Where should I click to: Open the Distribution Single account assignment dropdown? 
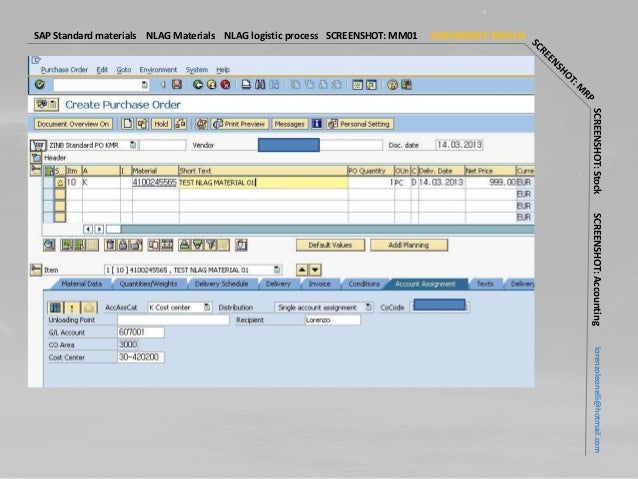(369, 307)
